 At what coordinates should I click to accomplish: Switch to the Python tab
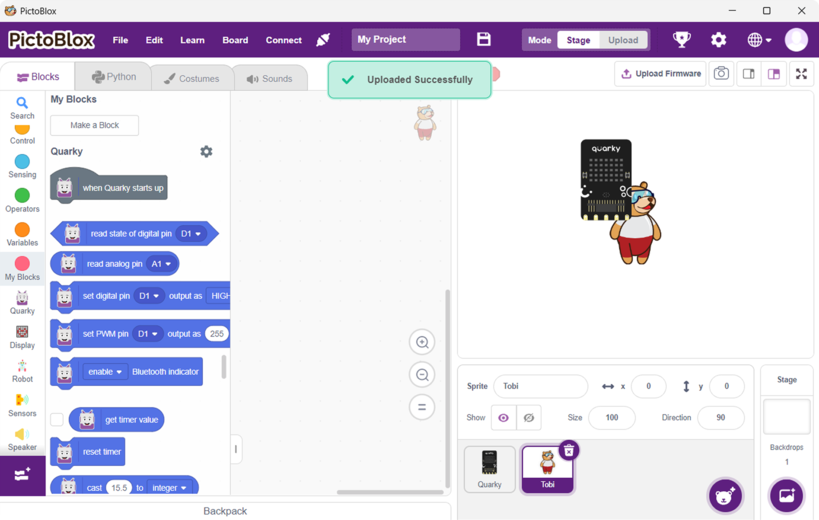coord(114,77)
